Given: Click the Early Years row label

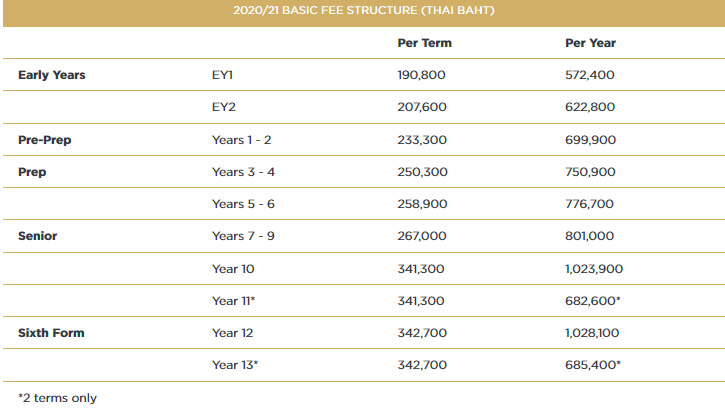Looking at the screenshot, I should pos(52,75).
